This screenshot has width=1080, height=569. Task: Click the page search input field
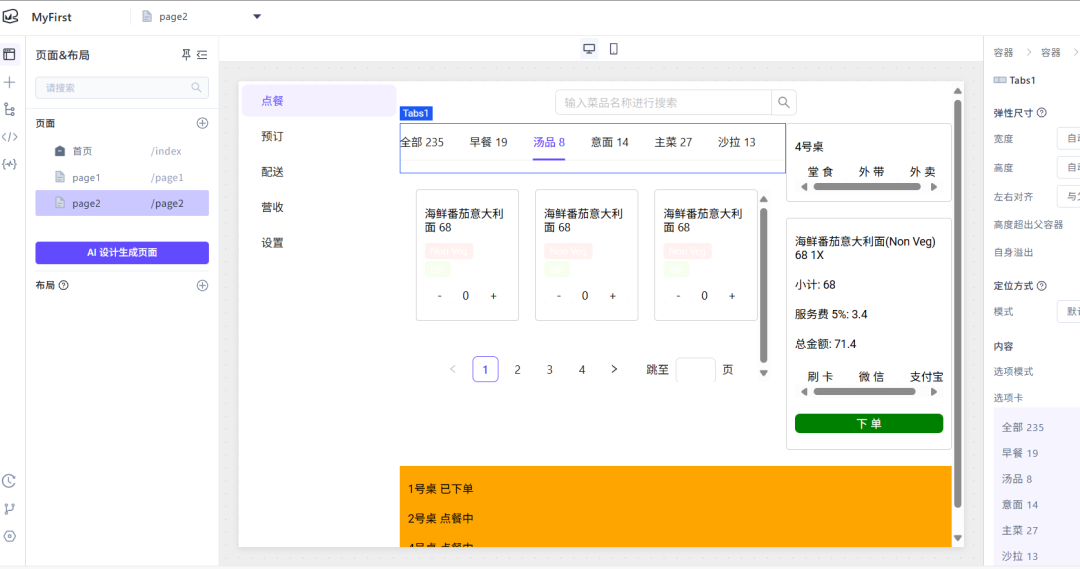pos(122,87)
